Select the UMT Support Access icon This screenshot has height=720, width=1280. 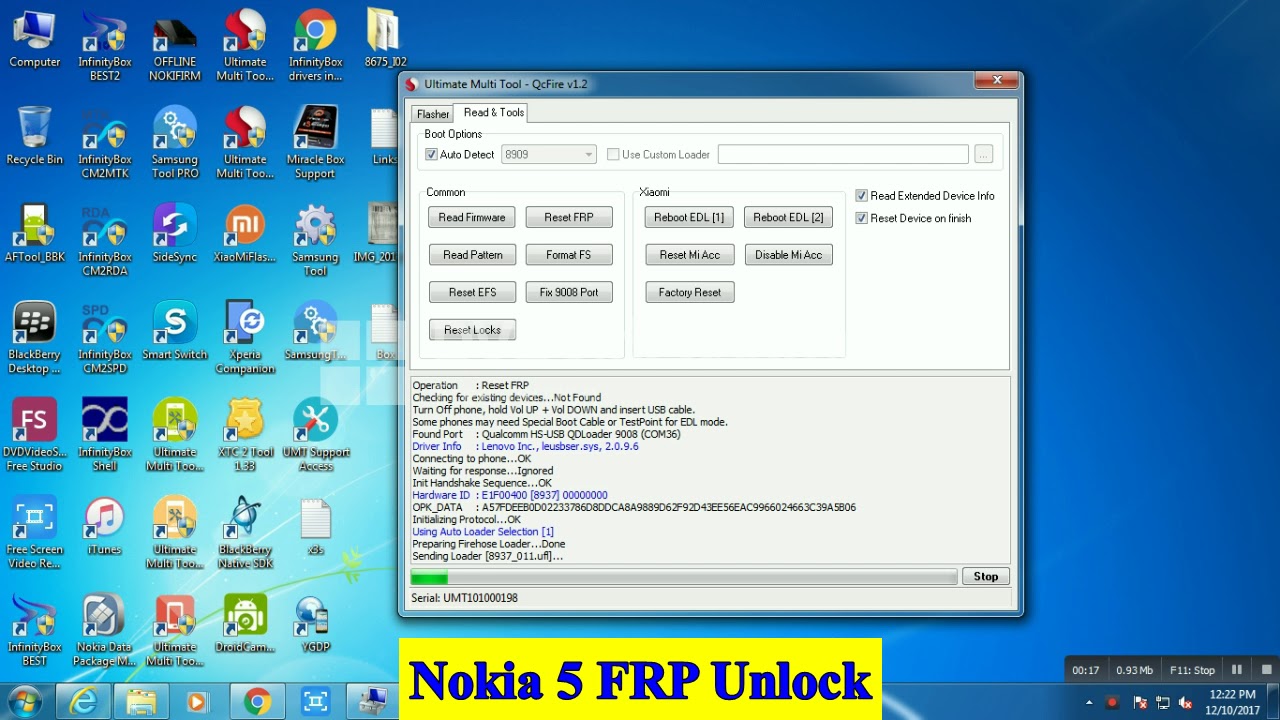click(x=315, y=435)
